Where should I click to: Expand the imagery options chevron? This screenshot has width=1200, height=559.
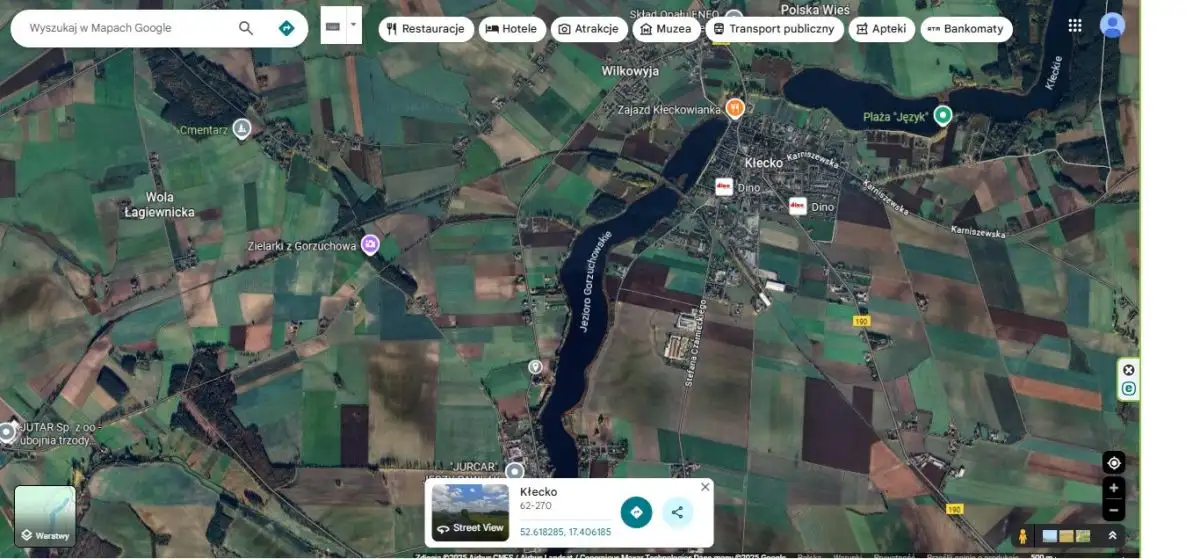click(1112, 536)
